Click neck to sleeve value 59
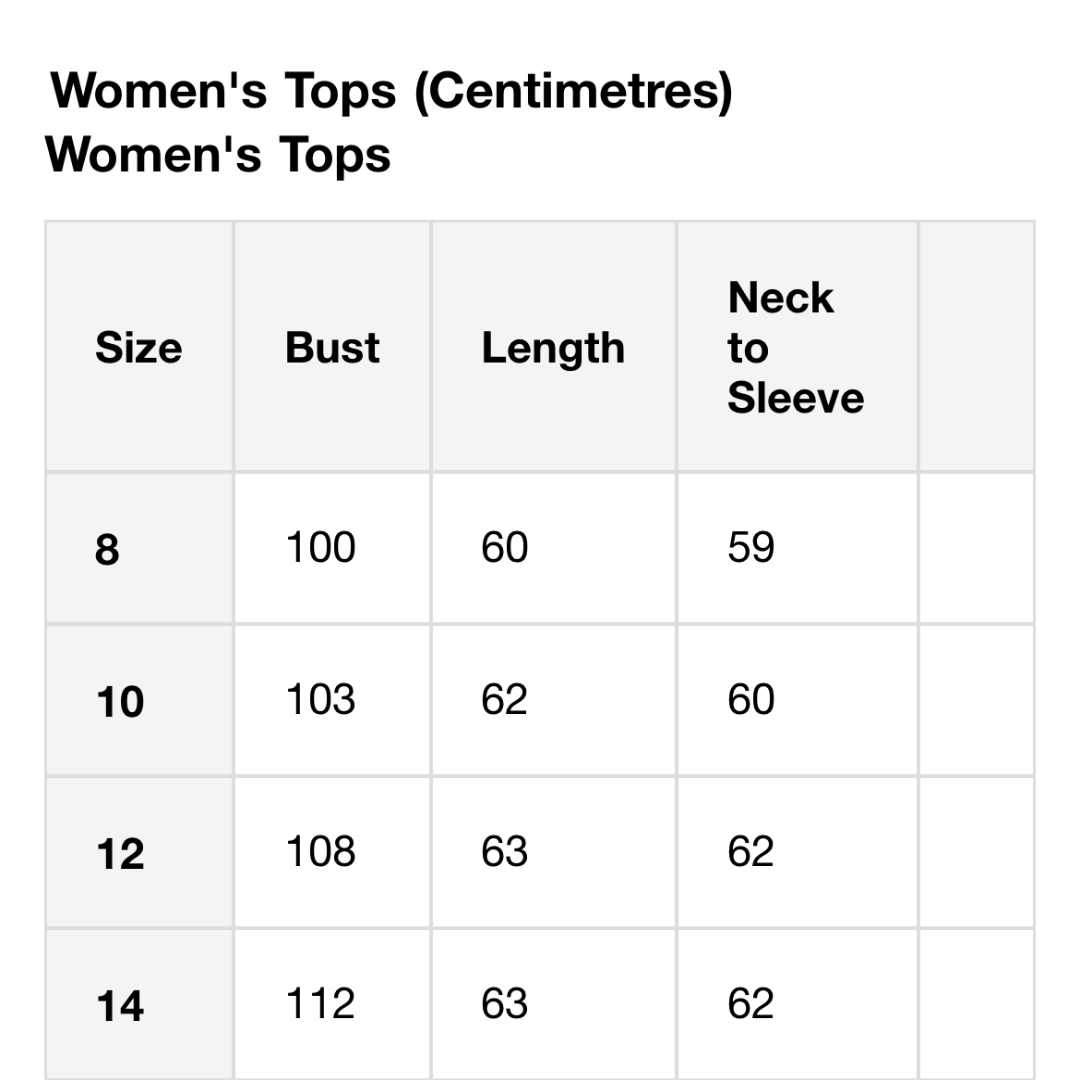The height and width of the screenshot is (1080, 1080). [751, 548]
